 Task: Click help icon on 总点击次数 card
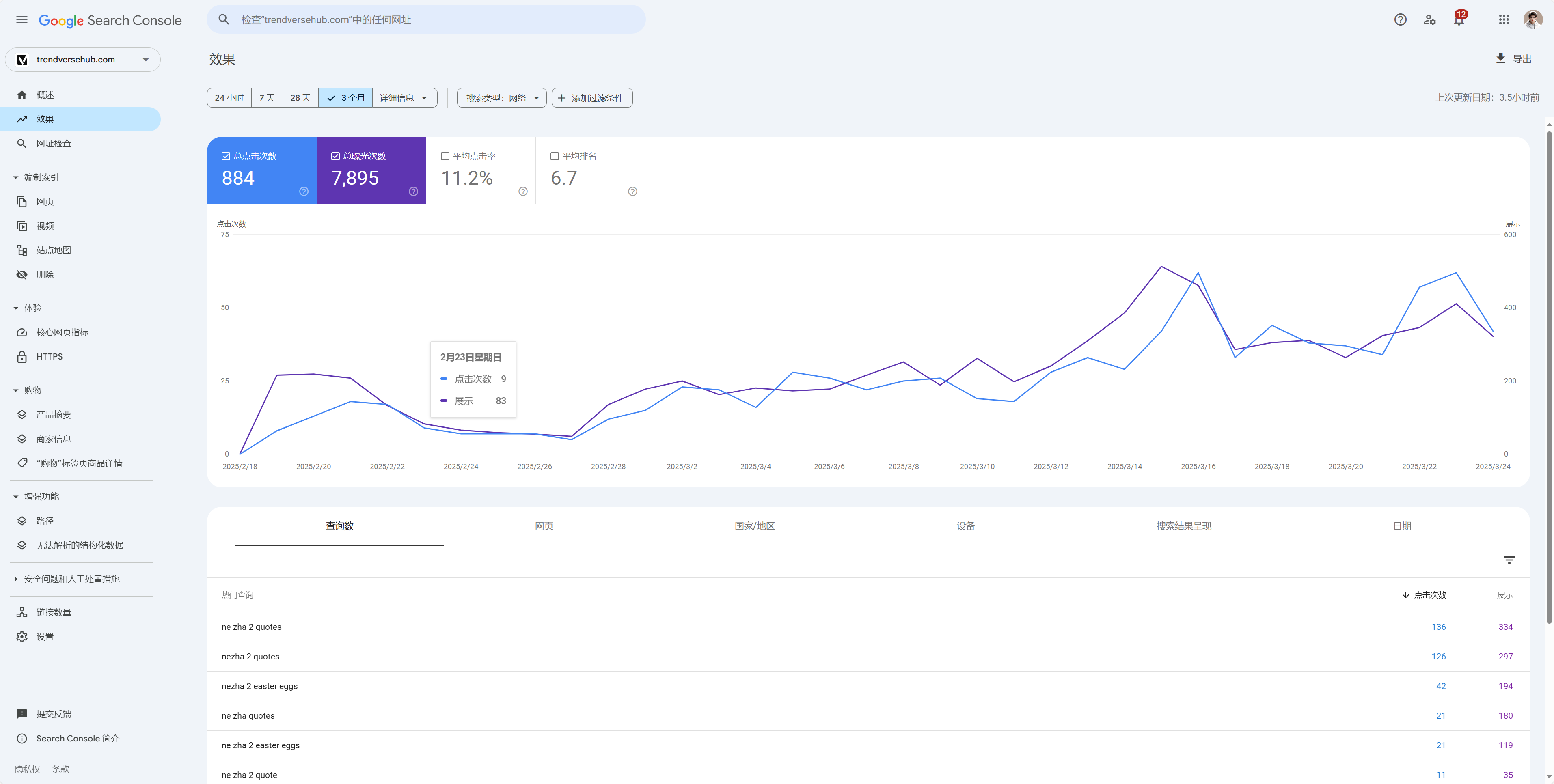(304, 191)
